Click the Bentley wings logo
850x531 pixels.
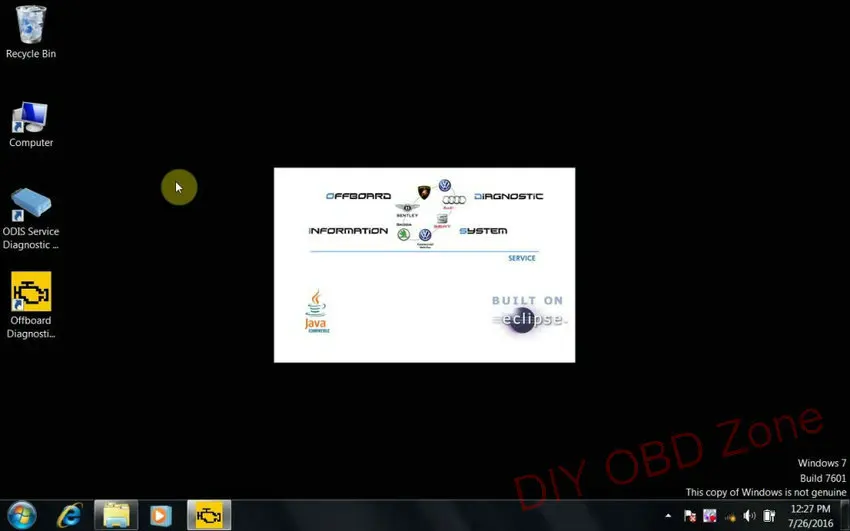(x=407, y=209)
